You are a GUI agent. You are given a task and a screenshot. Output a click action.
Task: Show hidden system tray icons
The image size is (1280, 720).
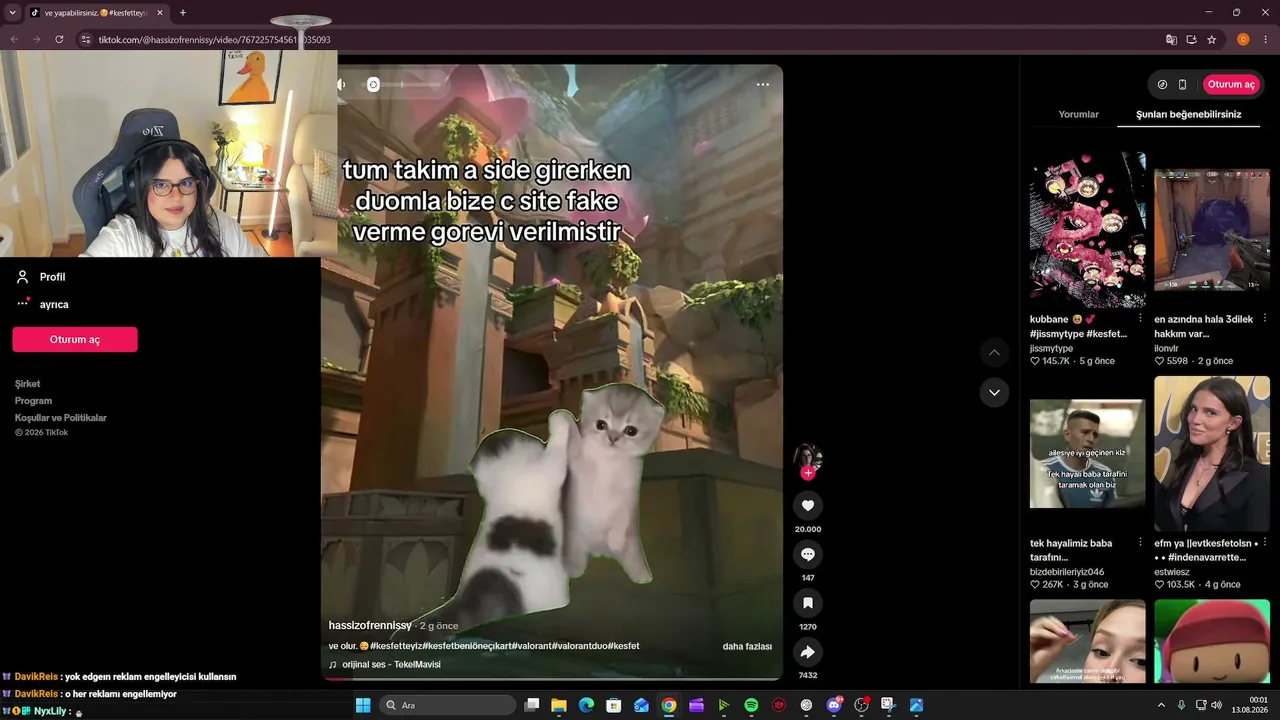pyautogui.click(x=1161, y=705)
